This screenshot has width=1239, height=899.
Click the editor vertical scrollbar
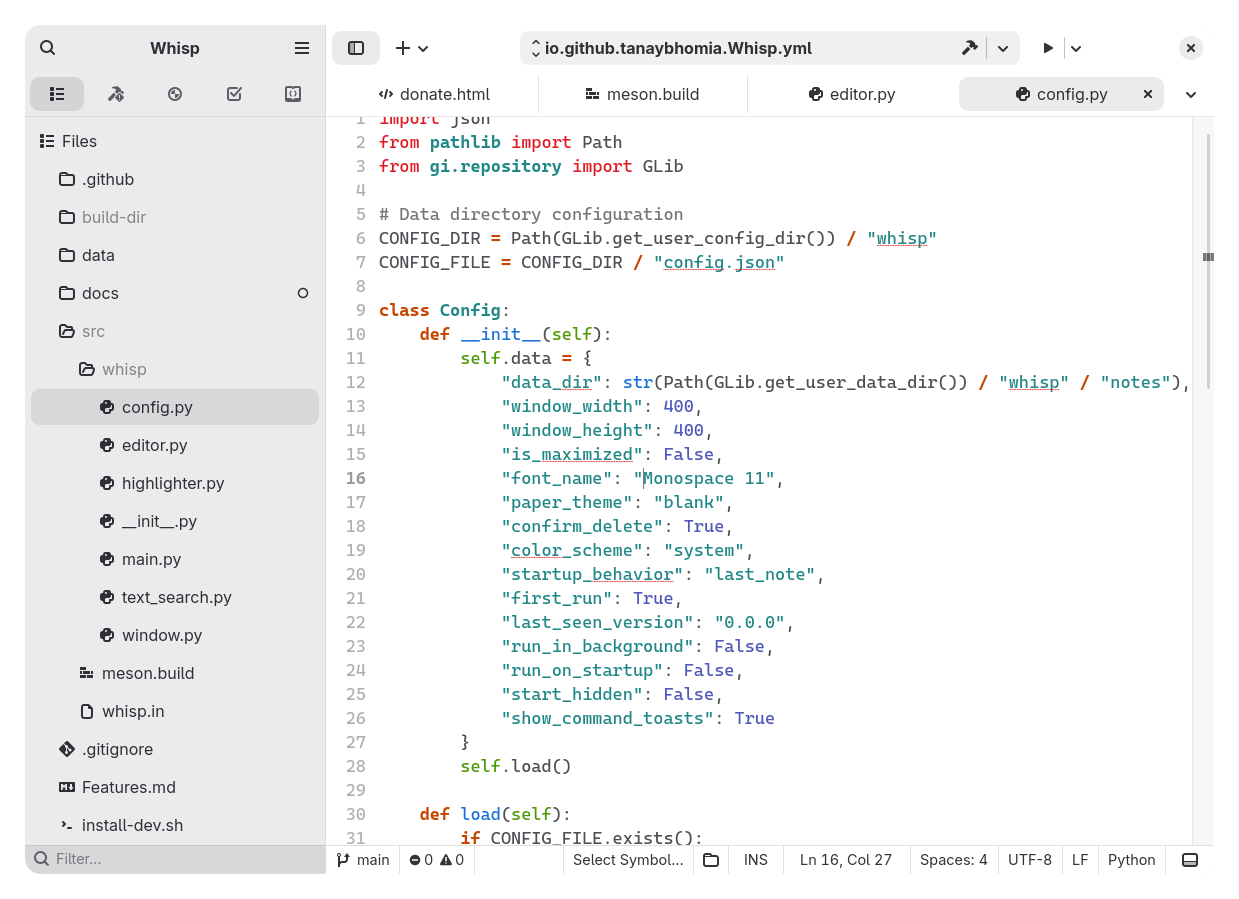pyautogui.click(x=1208, y=260)
